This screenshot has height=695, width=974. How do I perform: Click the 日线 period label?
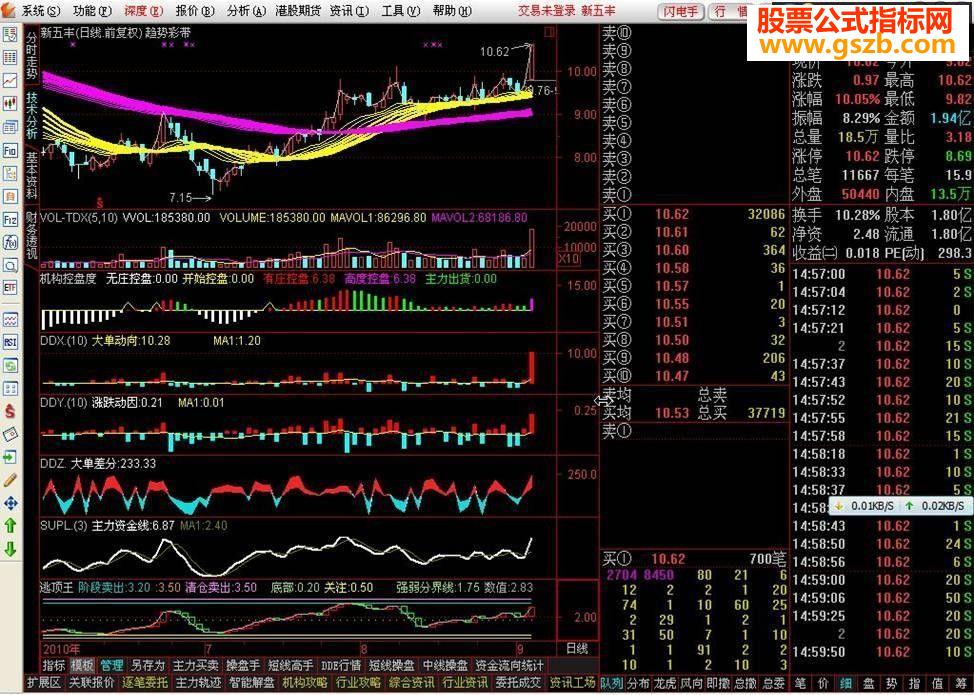[x=577, y=648]
